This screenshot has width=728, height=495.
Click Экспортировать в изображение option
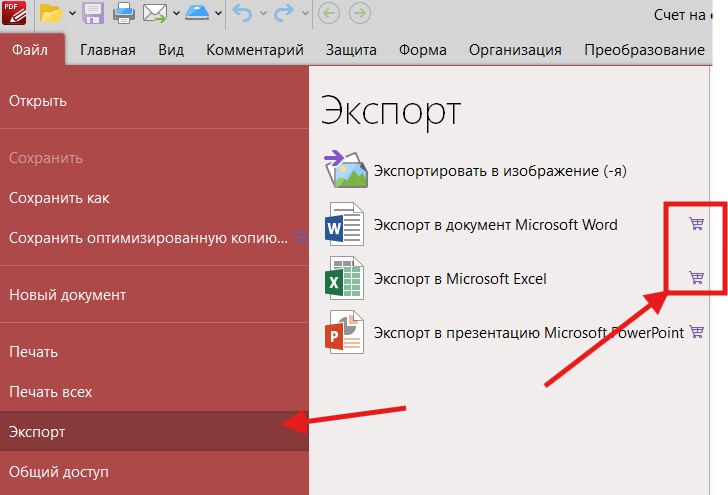500,171
